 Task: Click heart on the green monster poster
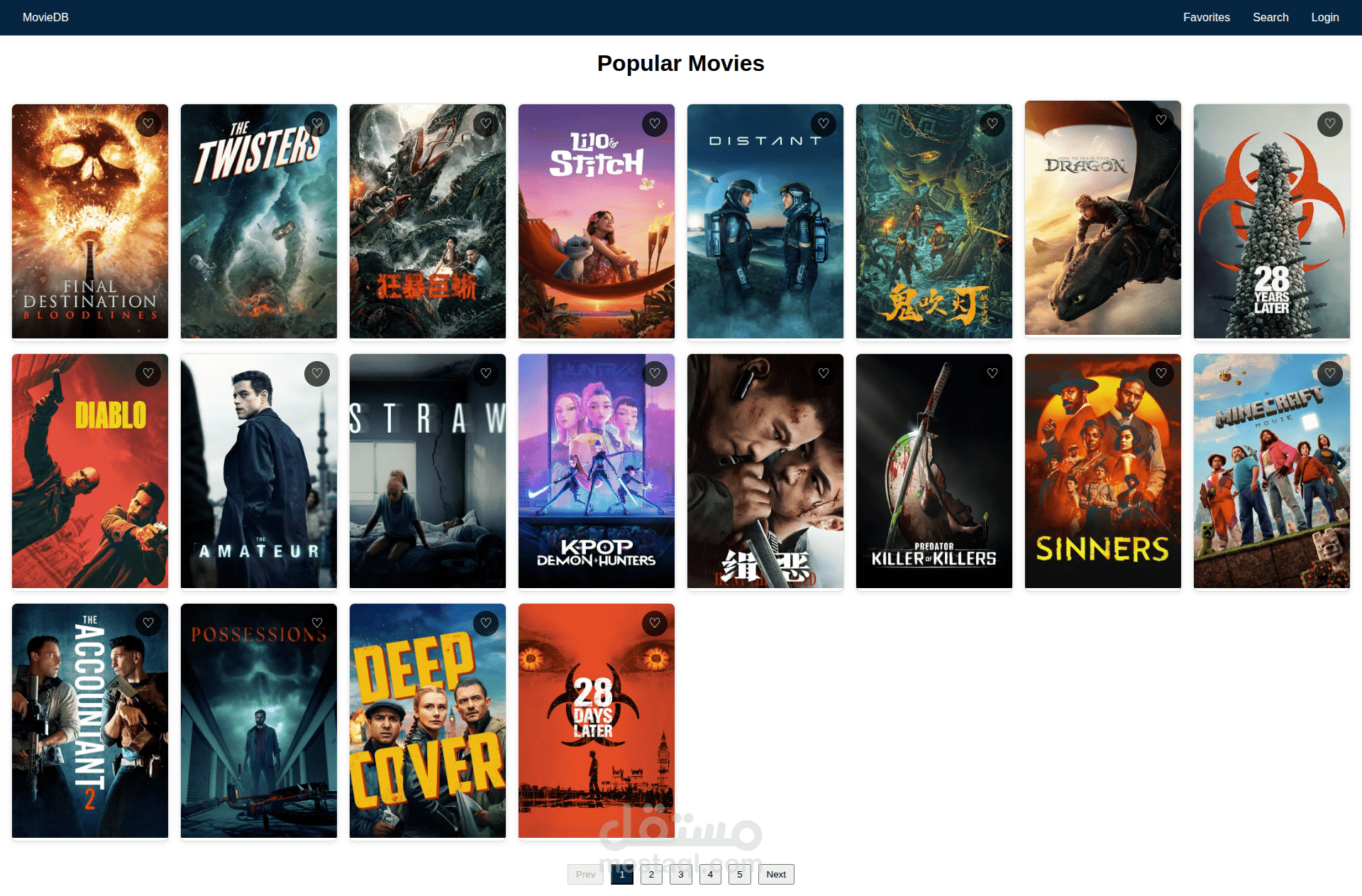[x=992, y=124]
